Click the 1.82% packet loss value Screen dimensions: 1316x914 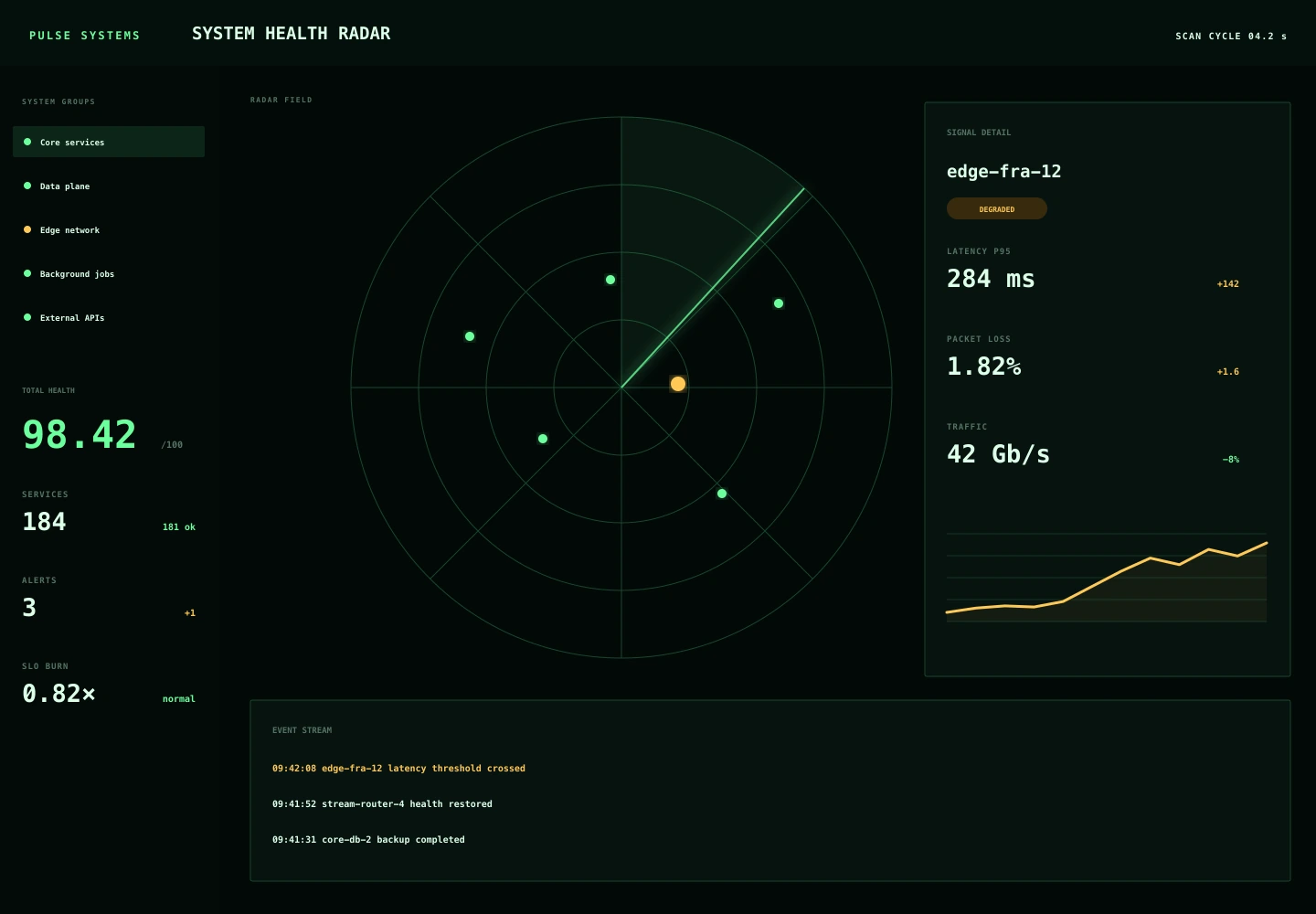[983, 367]
